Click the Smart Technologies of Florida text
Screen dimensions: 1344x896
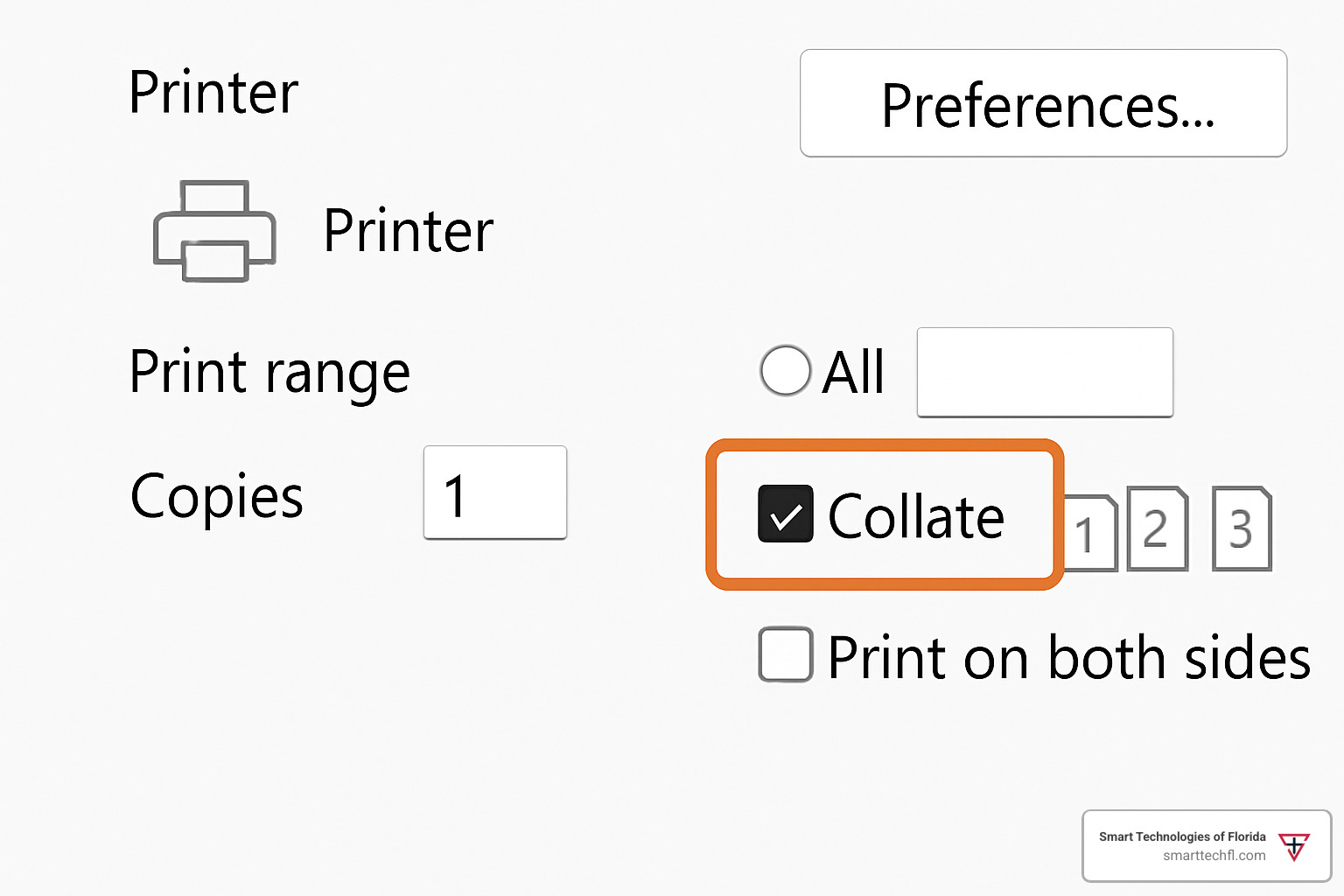pos(1181,836)
